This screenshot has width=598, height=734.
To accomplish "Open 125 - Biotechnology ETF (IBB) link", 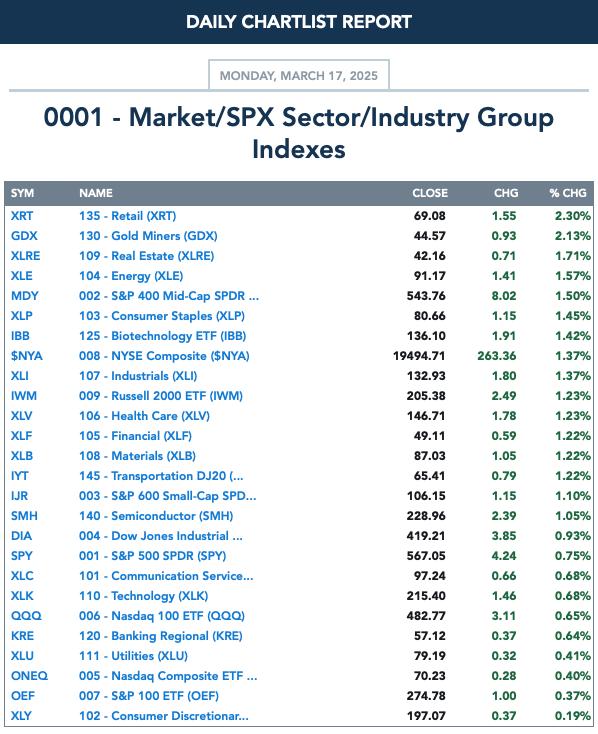I will [x=162, y=336].
